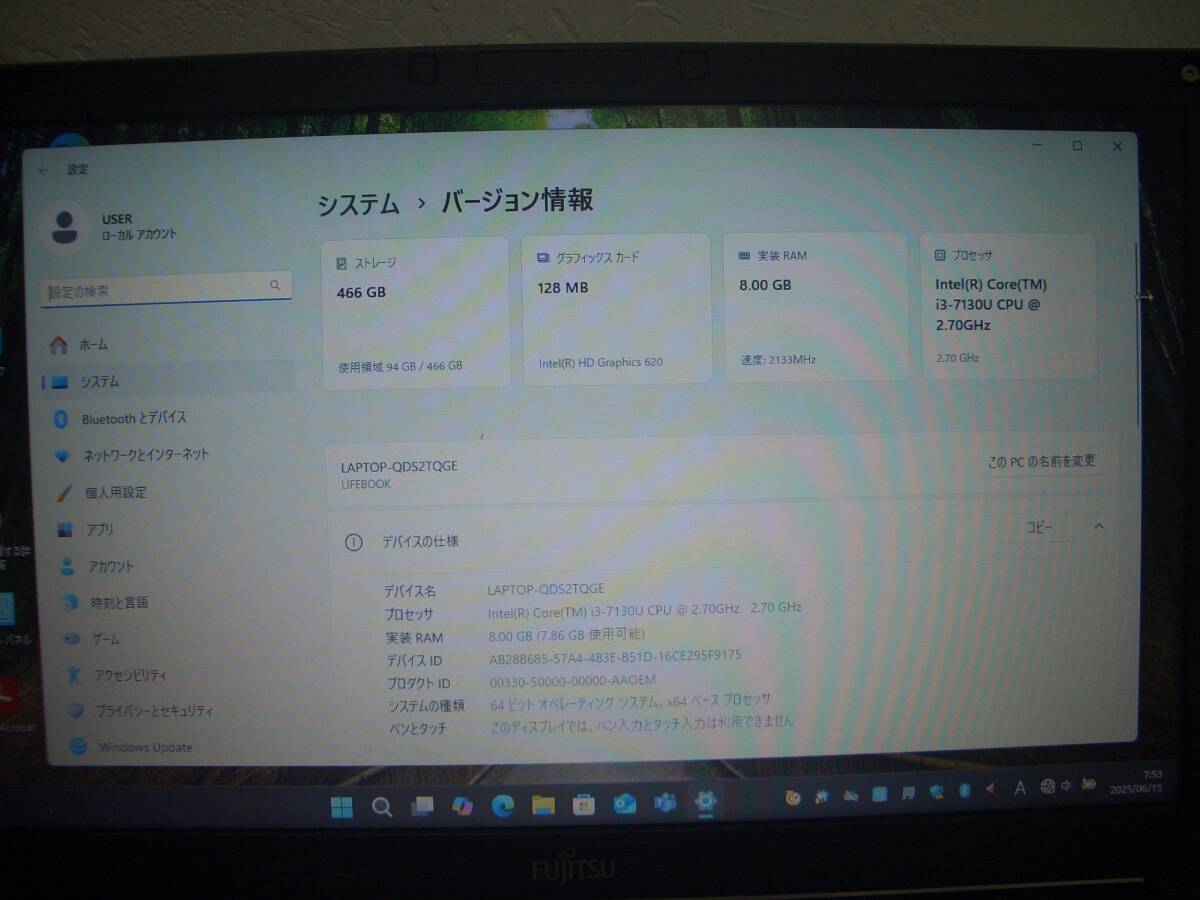
Task: Click the magnifier icon in the search box
Action: (275, 286)
